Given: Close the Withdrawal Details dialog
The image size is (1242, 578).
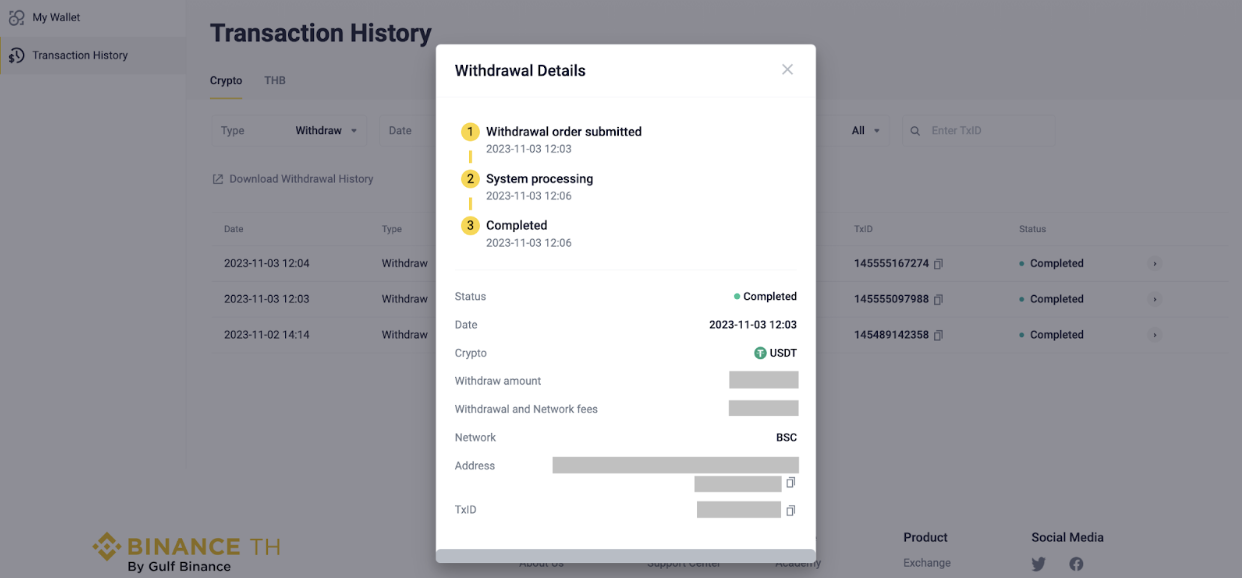Looking at the screenshot, I should [787, 70].
